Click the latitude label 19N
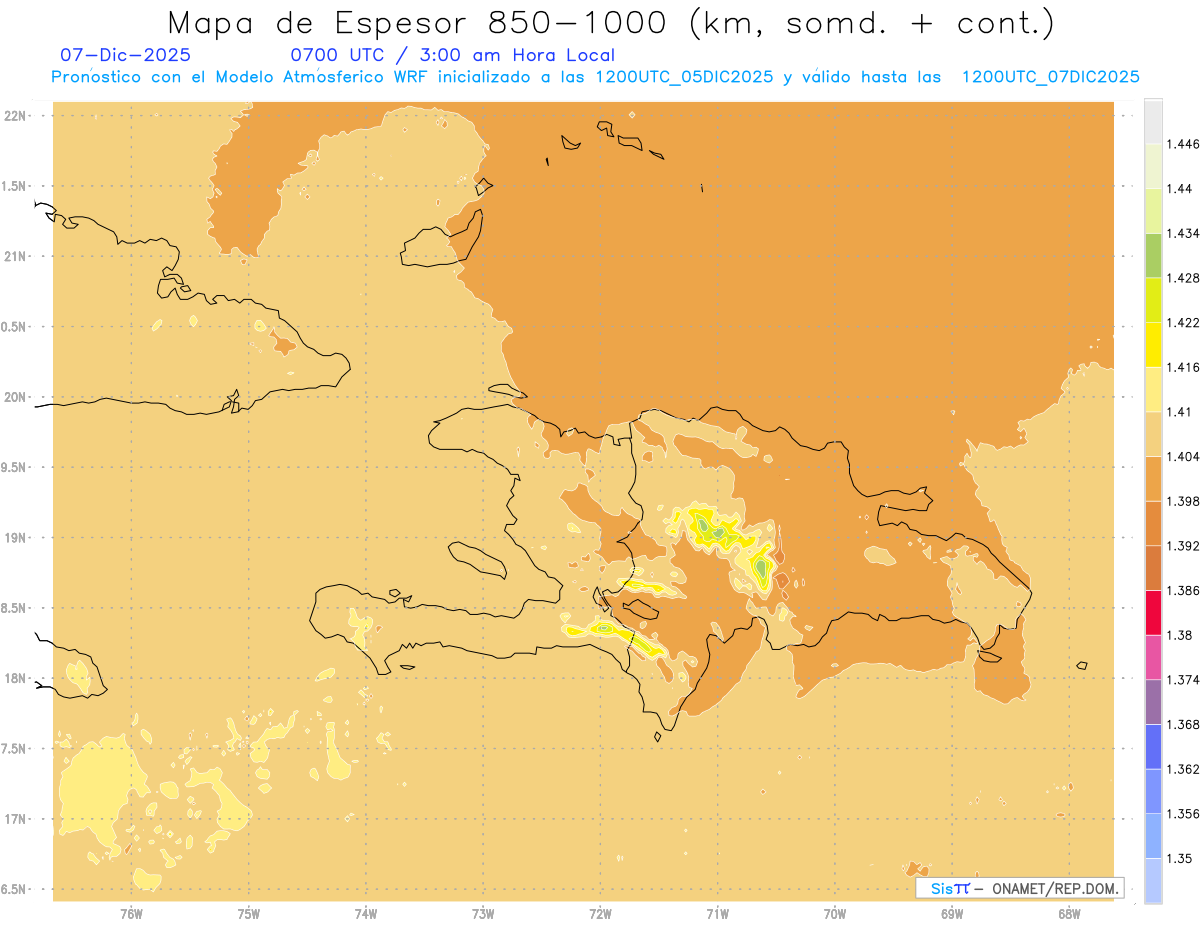 click(17, 538)
